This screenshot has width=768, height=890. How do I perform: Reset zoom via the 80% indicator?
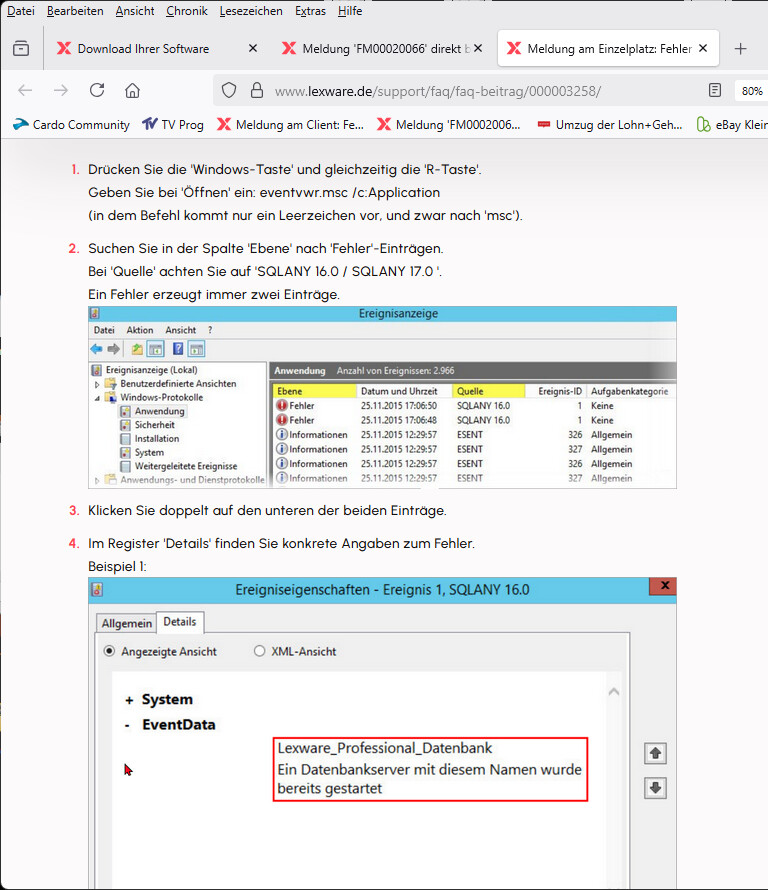(x=752, y=91)
